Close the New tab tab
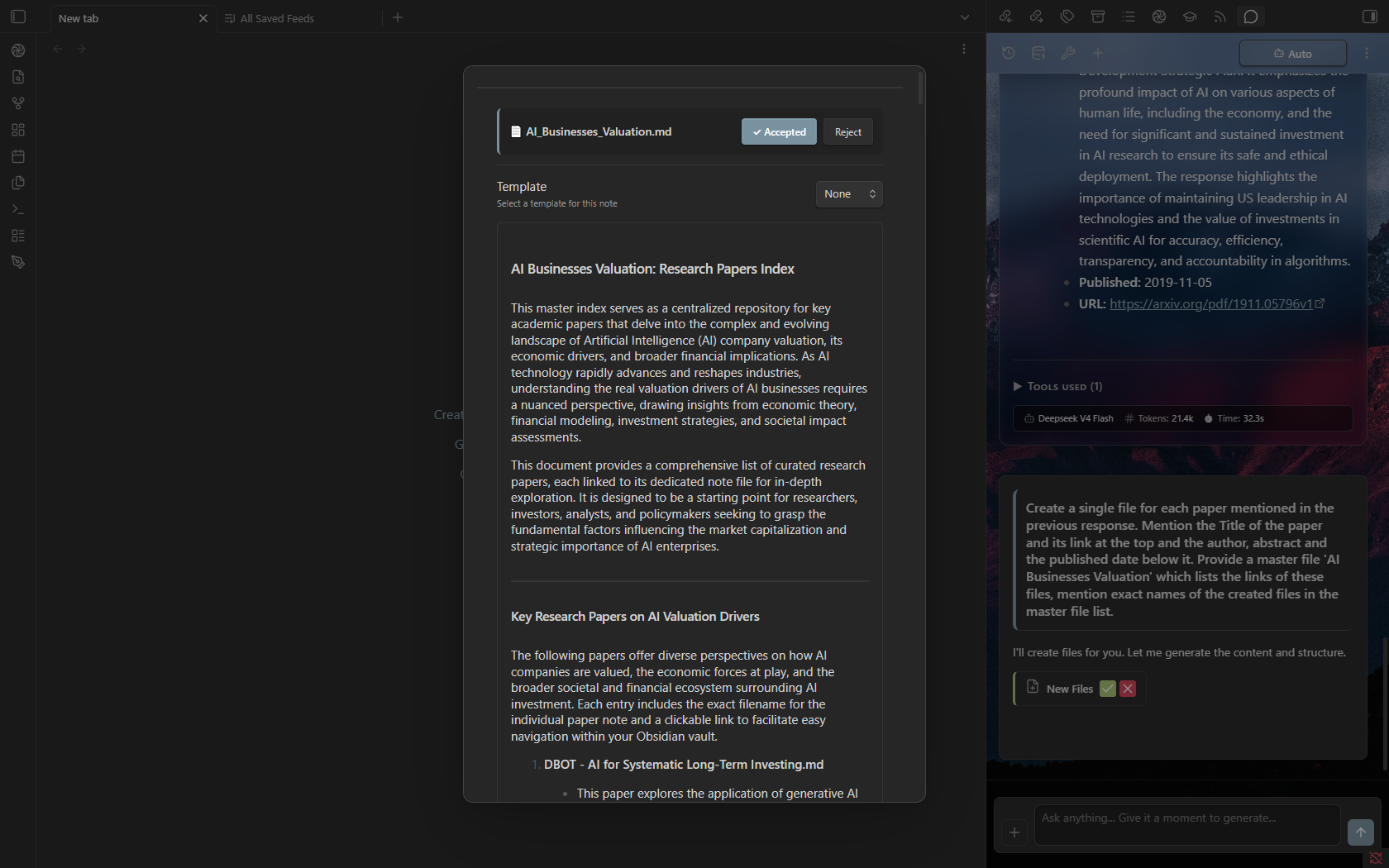Image resolution: width=1389 pixels, height=868 pixels. click(203, 18)
